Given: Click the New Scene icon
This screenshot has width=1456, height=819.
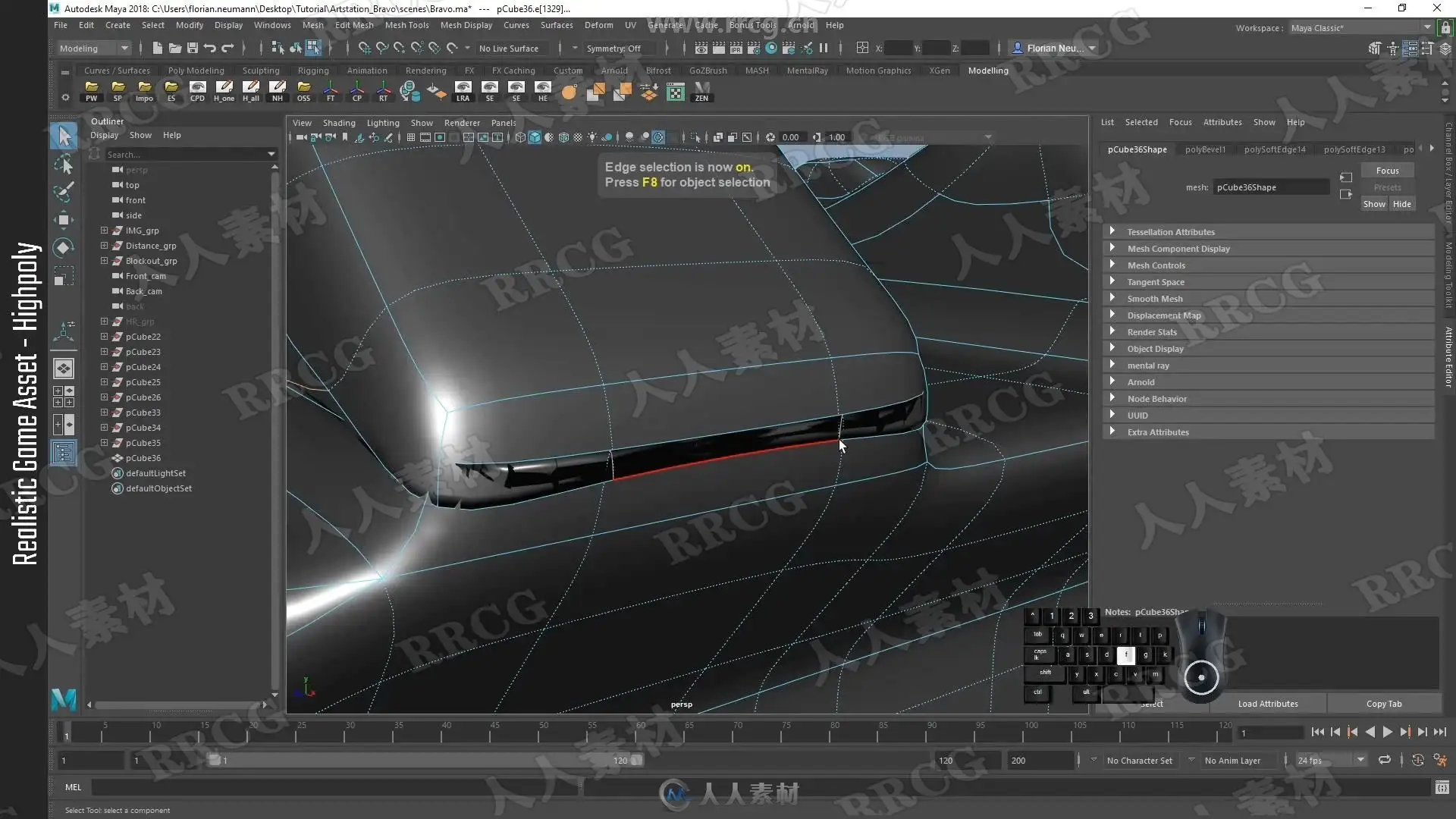Looking at the screenshot, I should [157, 48].
